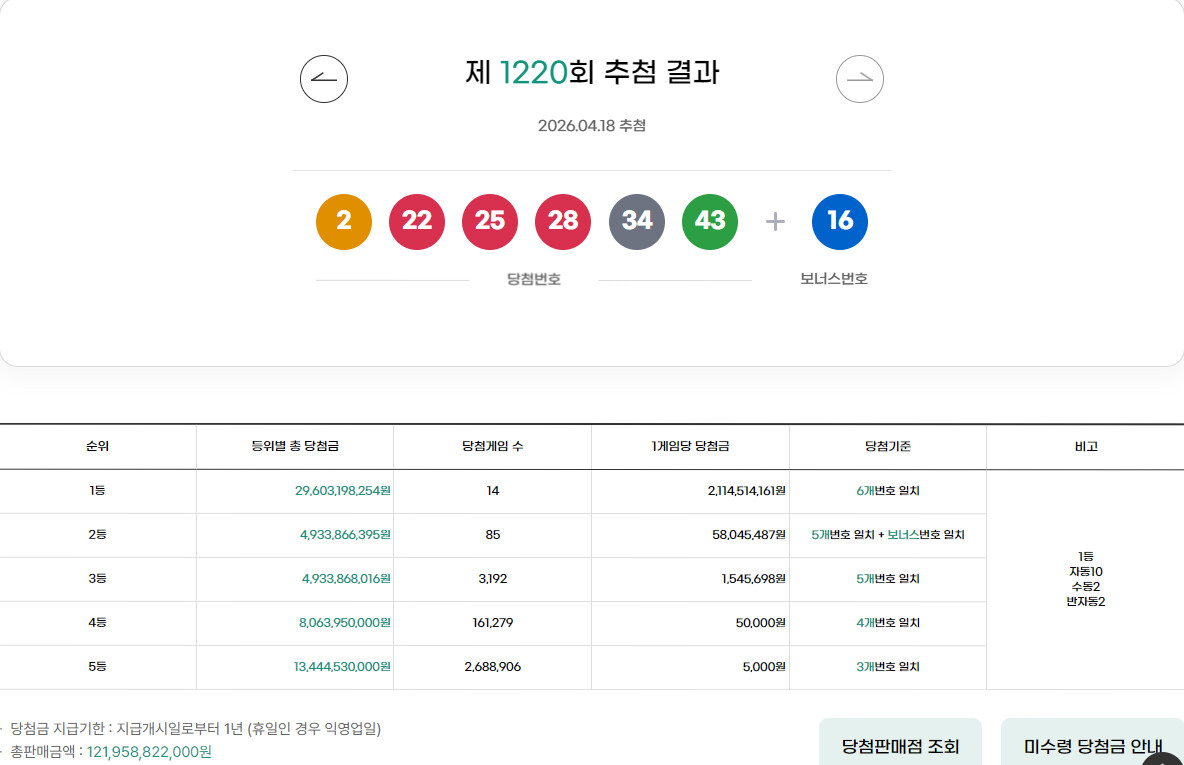Click 당첨금 지급기한 notice line

click(x=195, y=729)
